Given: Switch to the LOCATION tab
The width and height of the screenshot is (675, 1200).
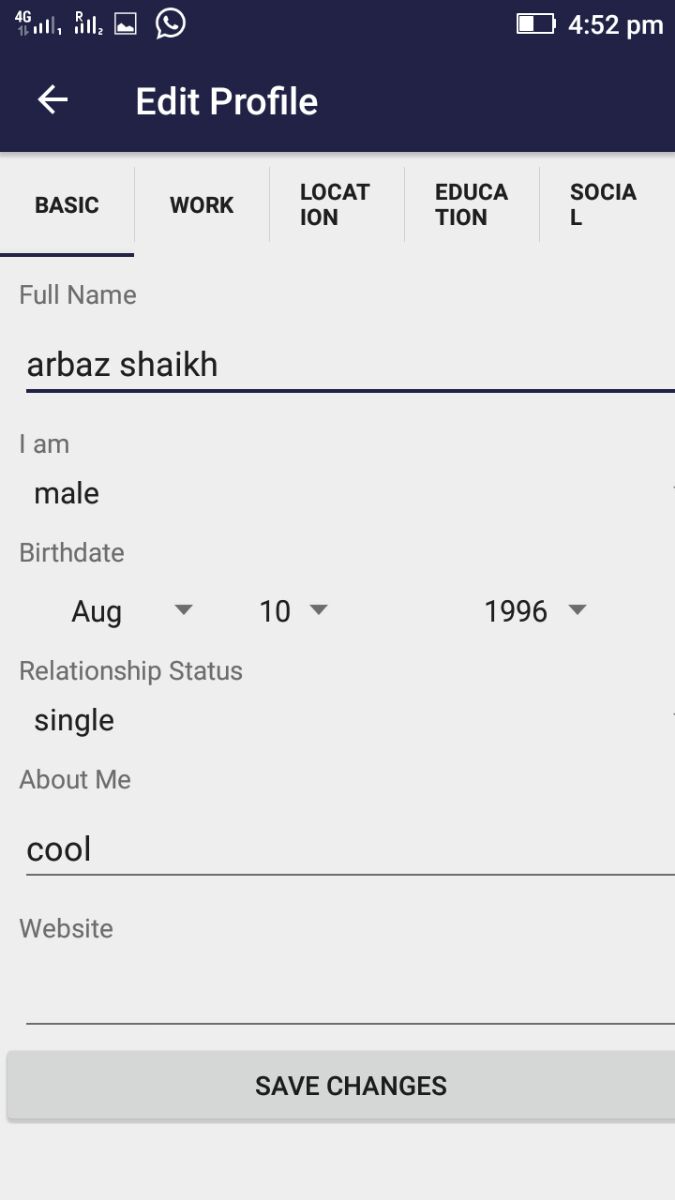Looking at the screenshot, I should coord(337,205).
